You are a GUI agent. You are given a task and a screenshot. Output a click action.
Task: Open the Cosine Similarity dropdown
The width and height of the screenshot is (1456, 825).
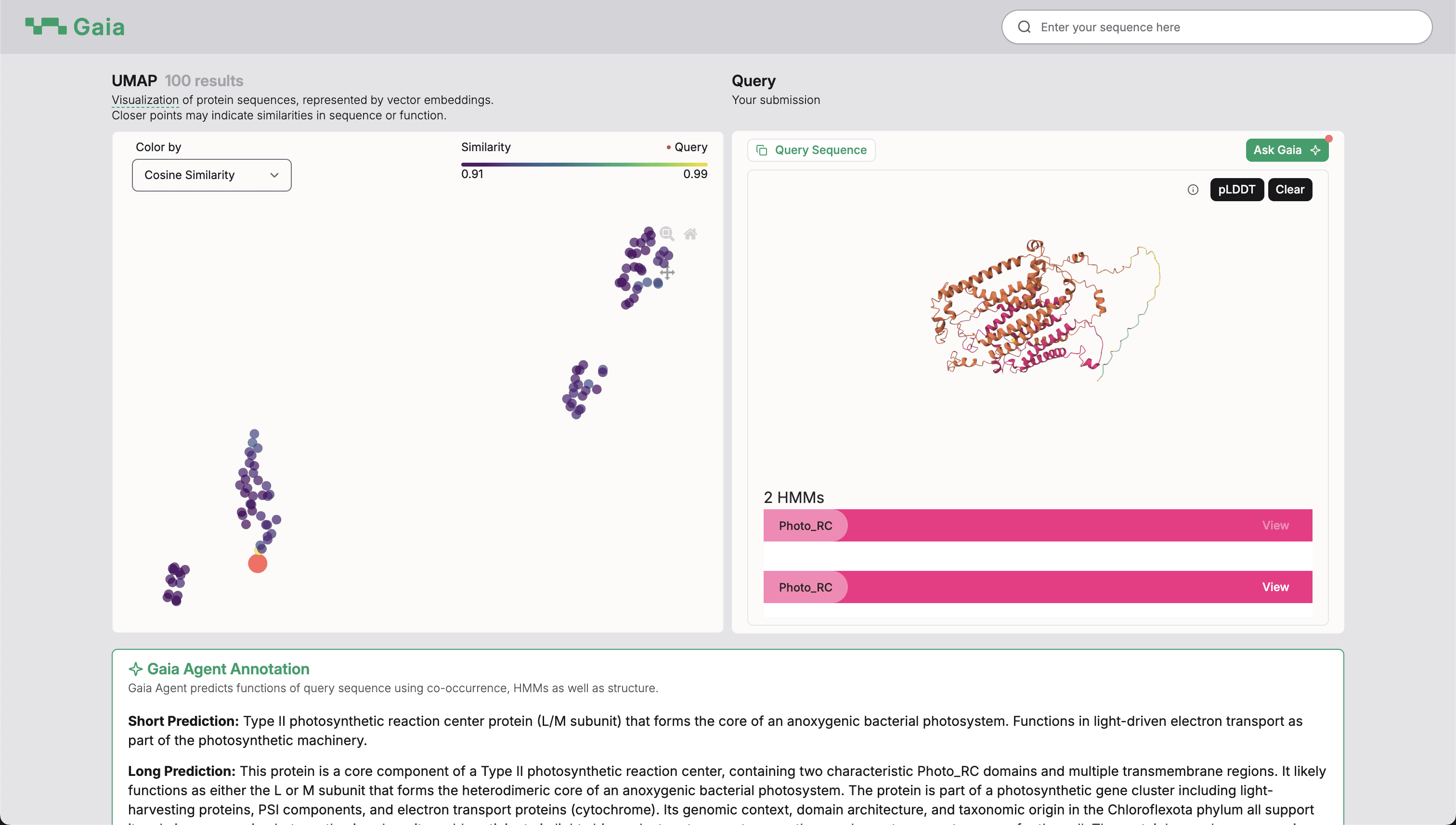pyautogui.click(x=211, y=175)
